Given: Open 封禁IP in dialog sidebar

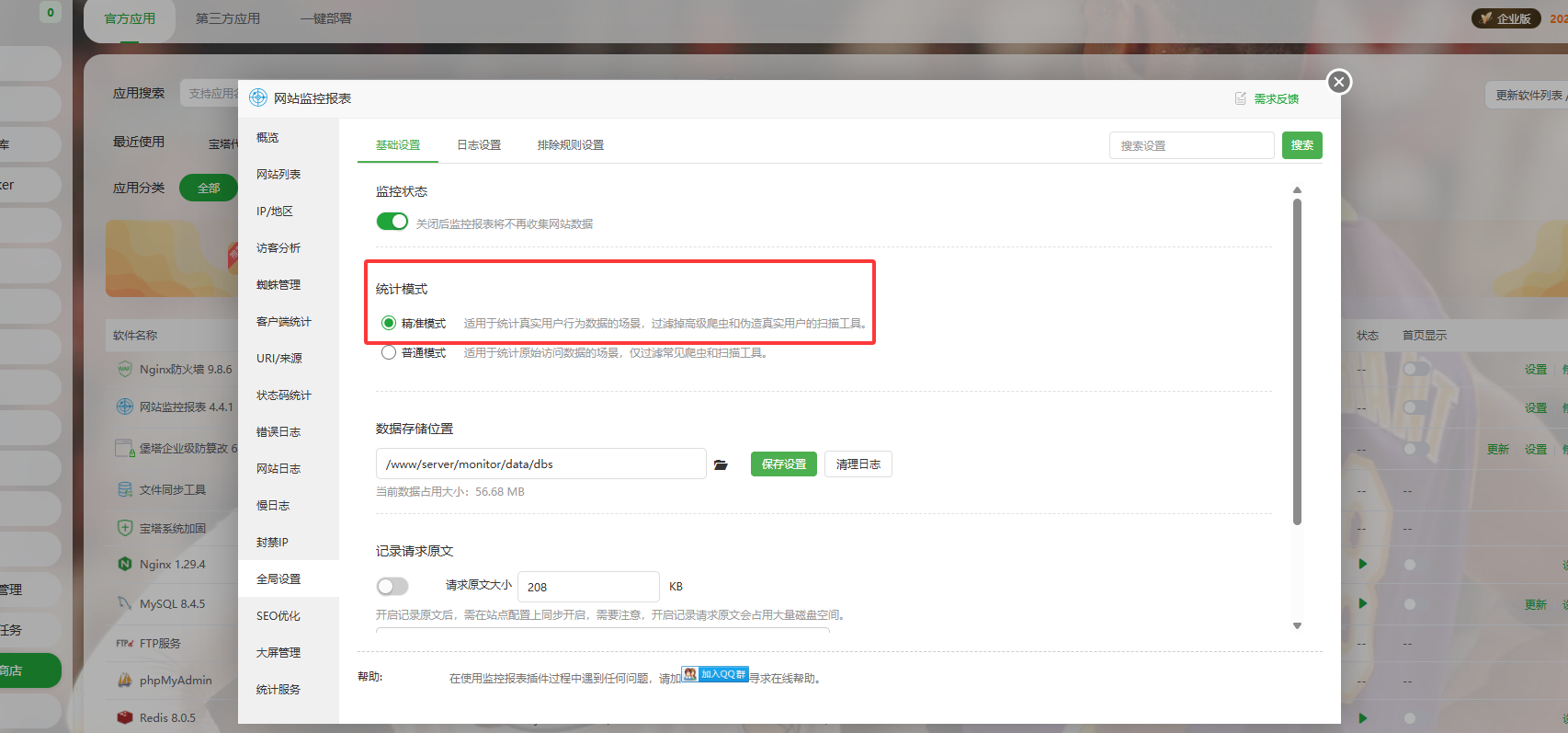Looking at the screenshot, I should coord(289,542).
